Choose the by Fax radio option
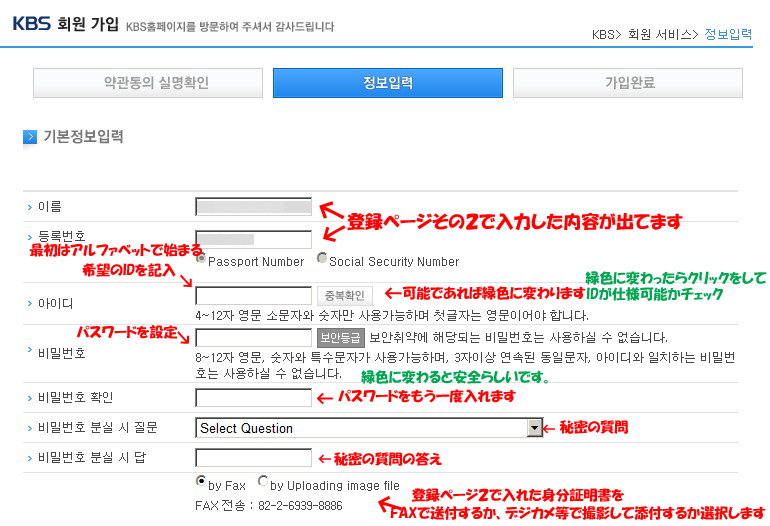770x526 pixels. (x=200, y=481)
